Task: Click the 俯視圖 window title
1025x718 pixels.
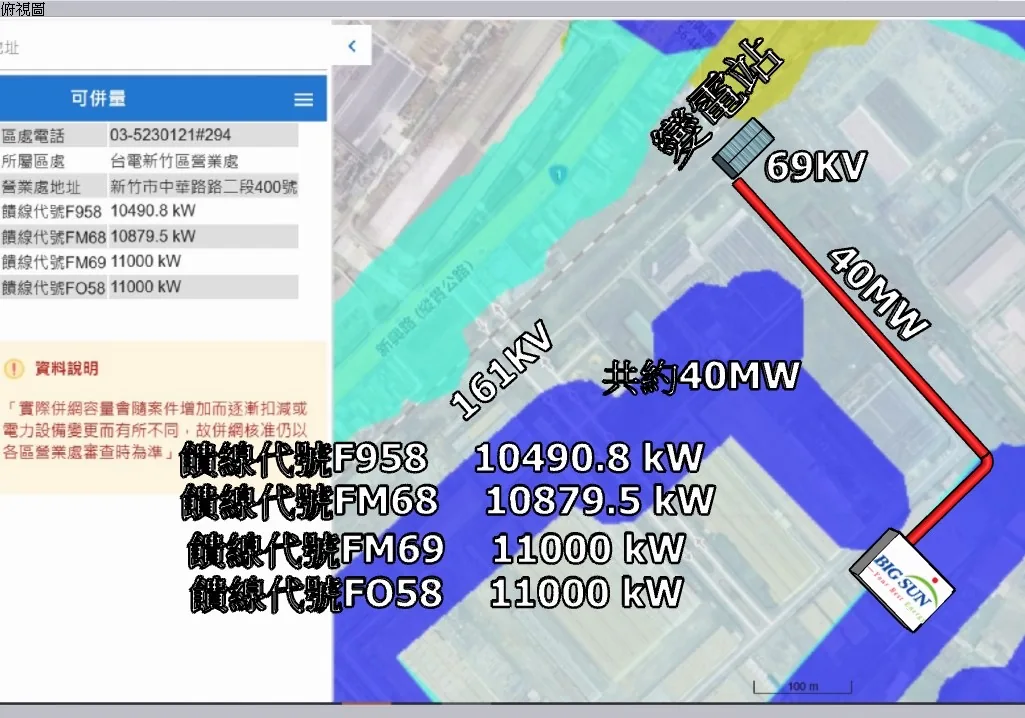Action: [23, 9]
